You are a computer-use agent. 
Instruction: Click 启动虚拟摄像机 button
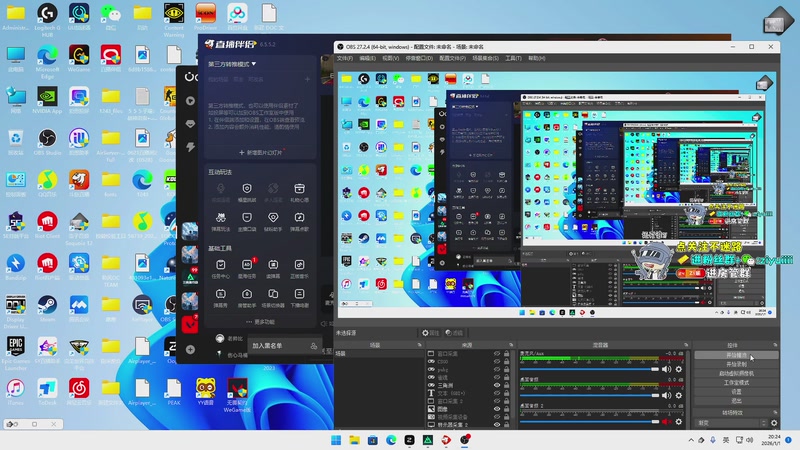coord(736,373)
